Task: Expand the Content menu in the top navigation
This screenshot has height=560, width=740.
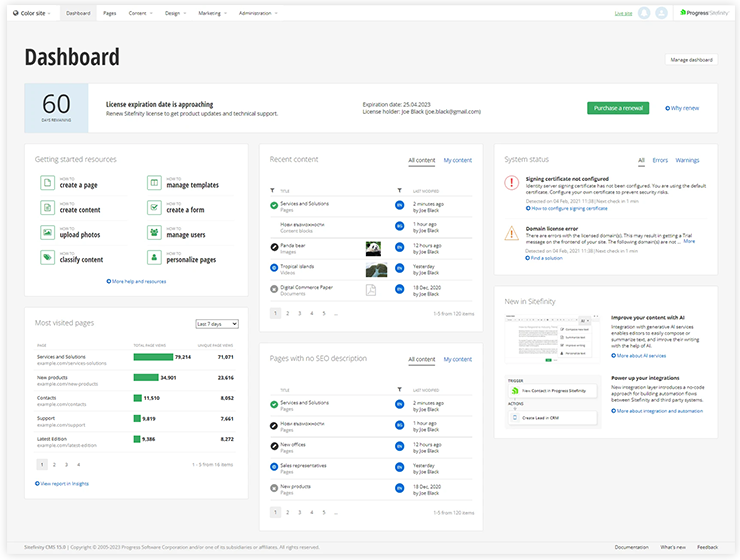Action: coord(140,13)
